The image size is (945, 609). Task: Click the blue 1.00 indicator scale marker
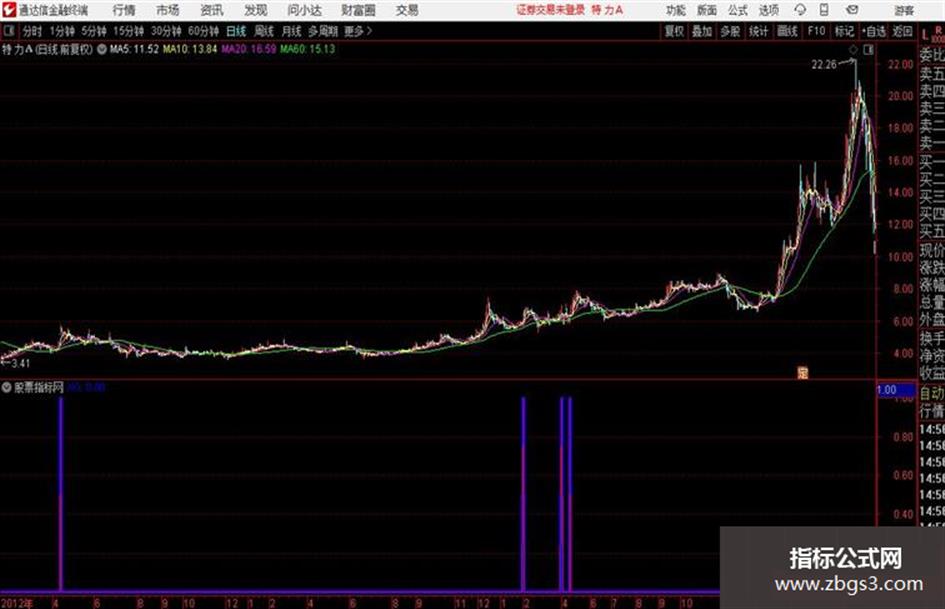pyautogui.click(x=896, y=390)
